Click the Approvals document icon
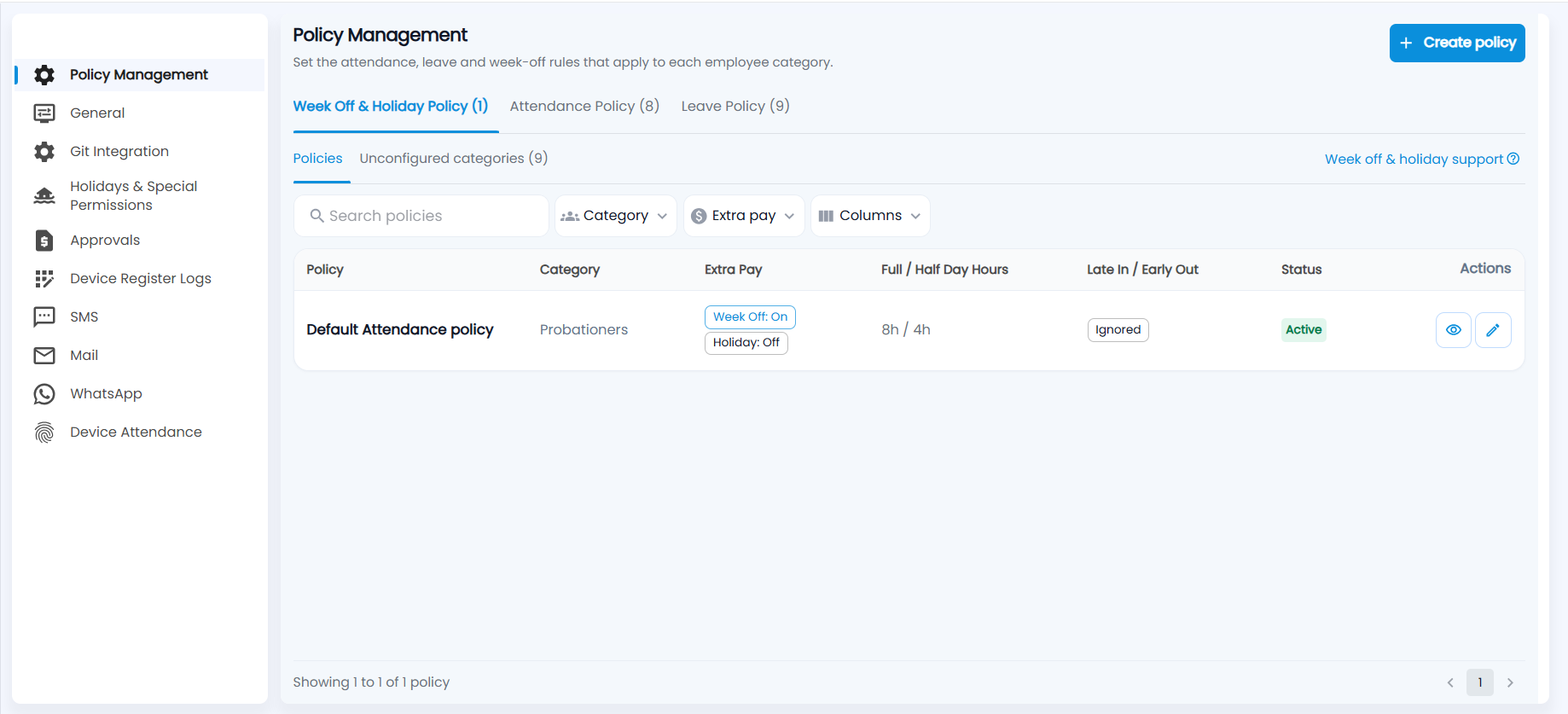Image resolution: width=1568 pixels, height=714 pixels. (x=44, y=241)
